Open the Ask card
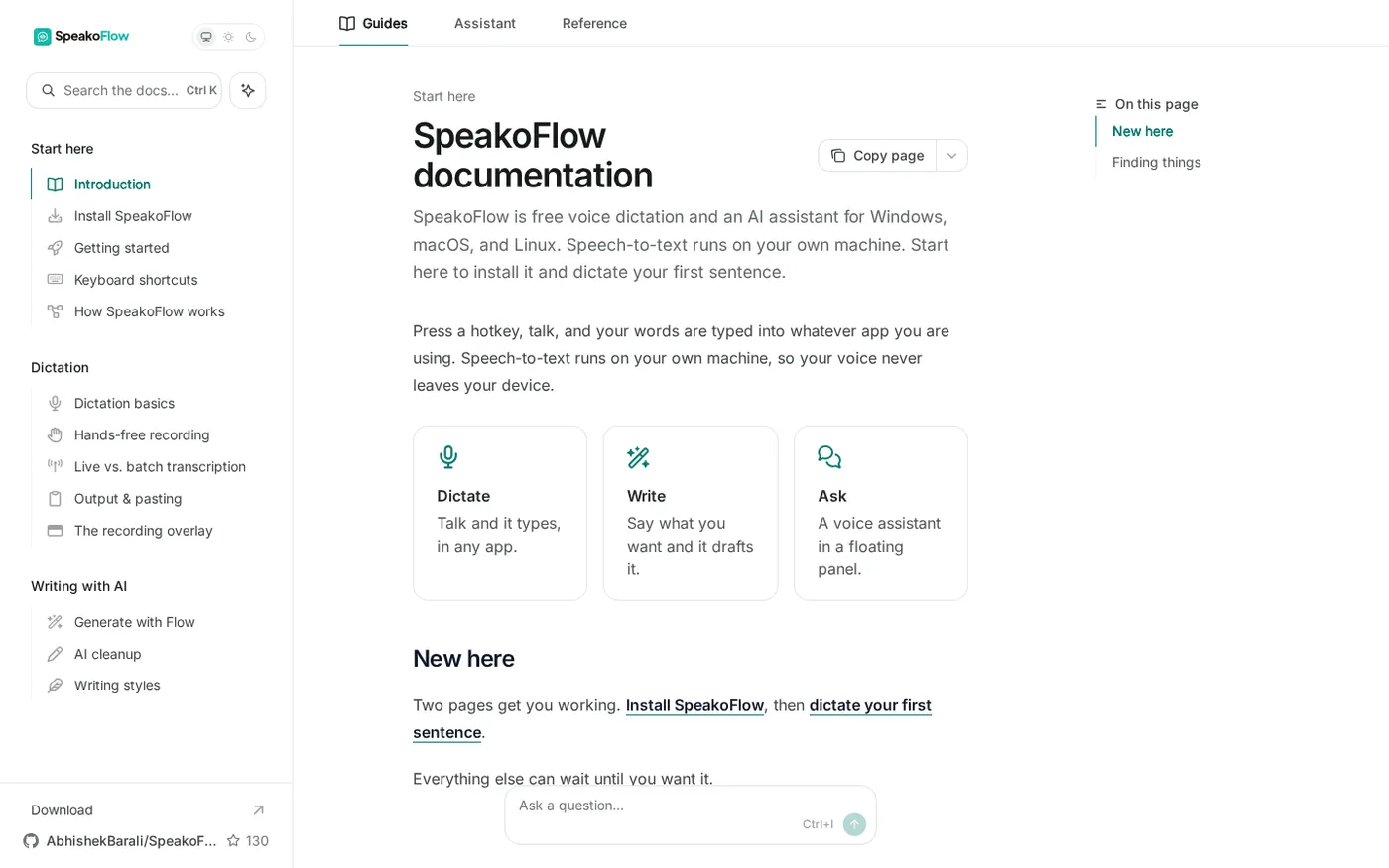The image size is (1389, 868). [x=881, y=513]
